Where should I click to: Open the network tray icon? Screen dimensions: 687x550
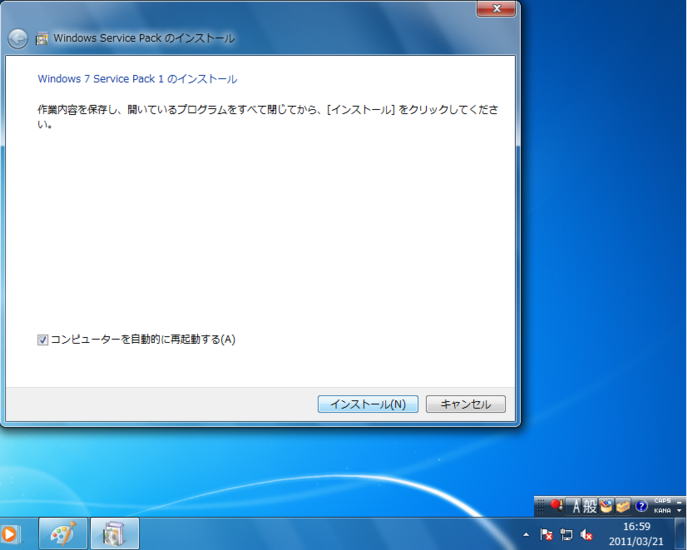pos(566,535)
